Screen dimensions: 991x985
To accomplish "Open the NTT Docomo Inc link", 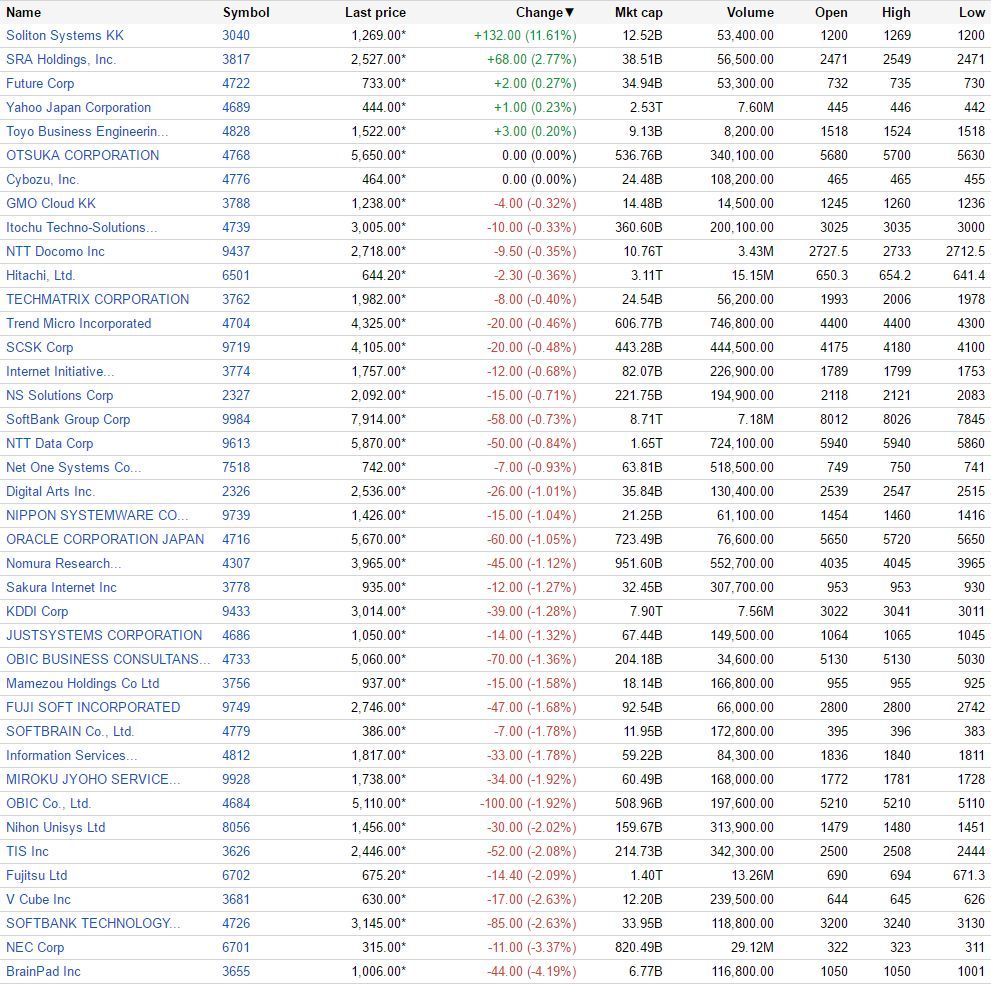I will [56, 251].
